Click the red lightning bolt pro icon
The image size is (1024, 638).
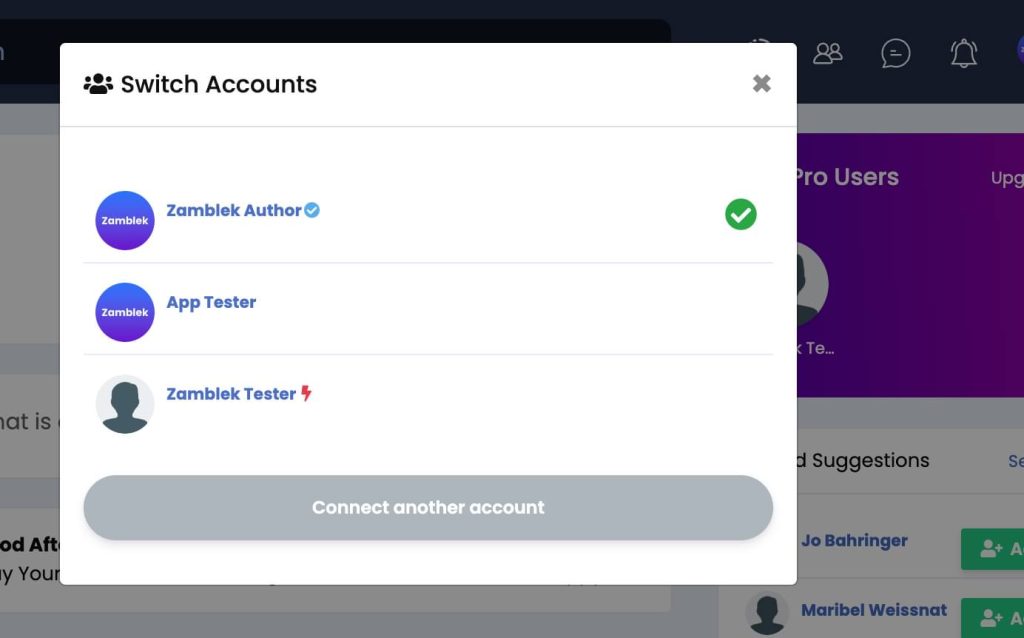306,393
